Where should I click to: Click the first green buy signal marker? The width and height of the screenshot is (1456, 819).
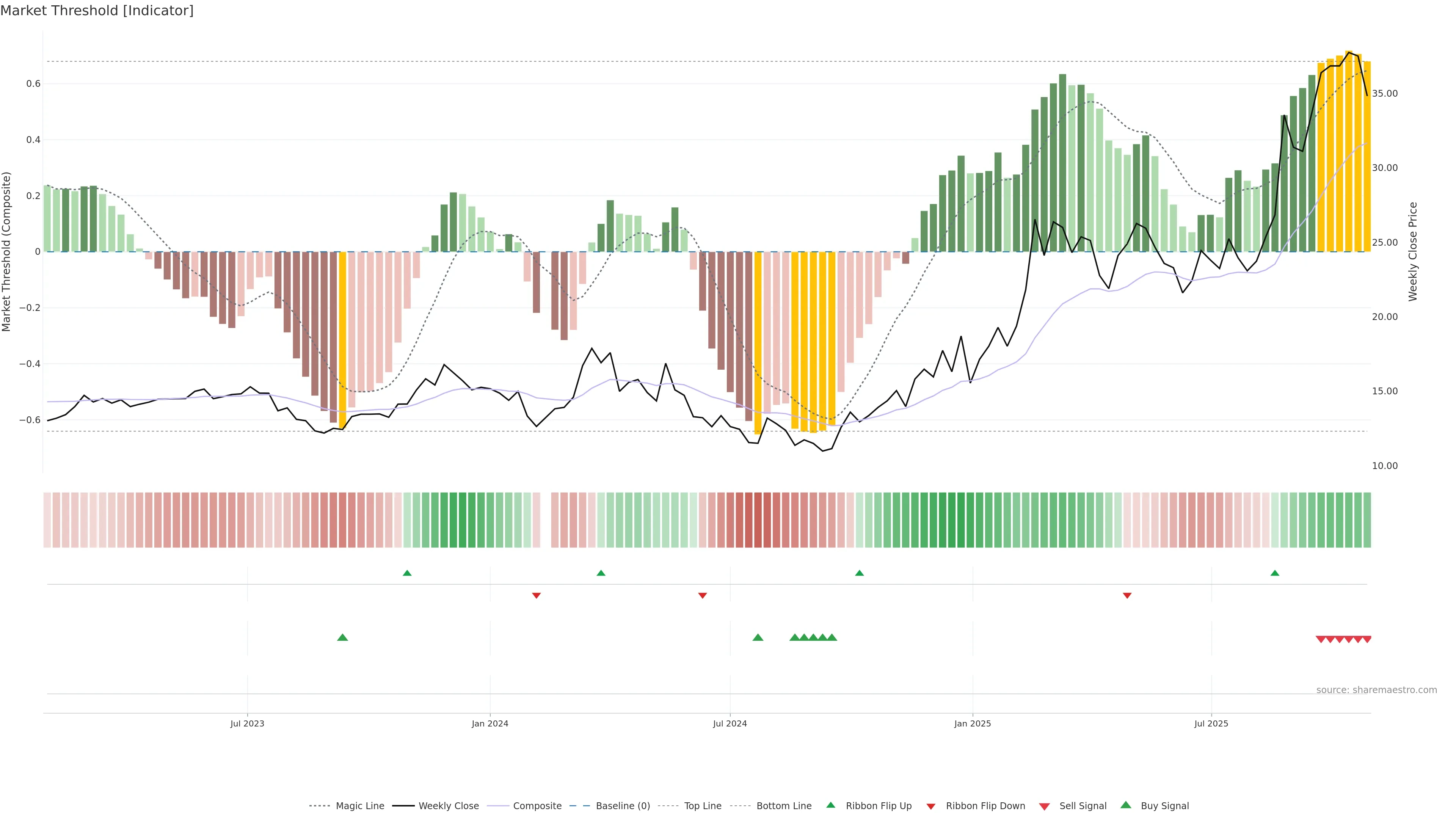pos(342,637)
